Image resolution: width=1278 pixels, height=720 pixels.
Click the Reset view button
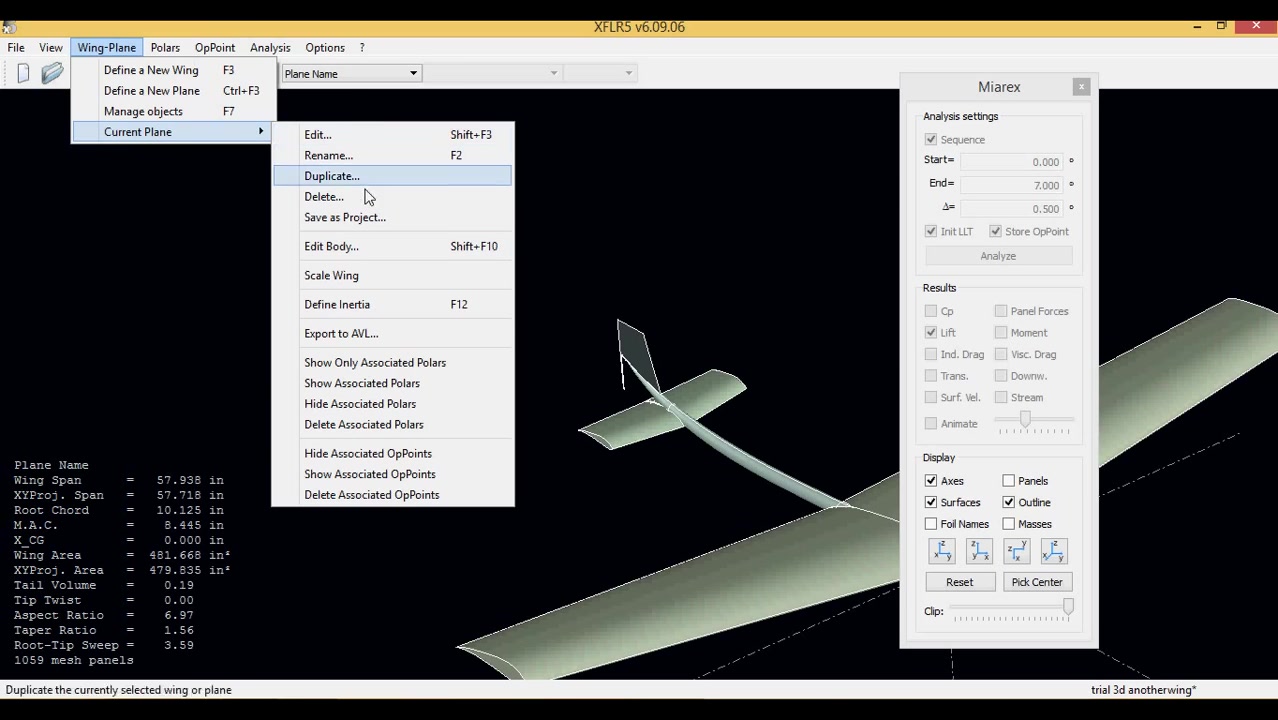point(959,582)
